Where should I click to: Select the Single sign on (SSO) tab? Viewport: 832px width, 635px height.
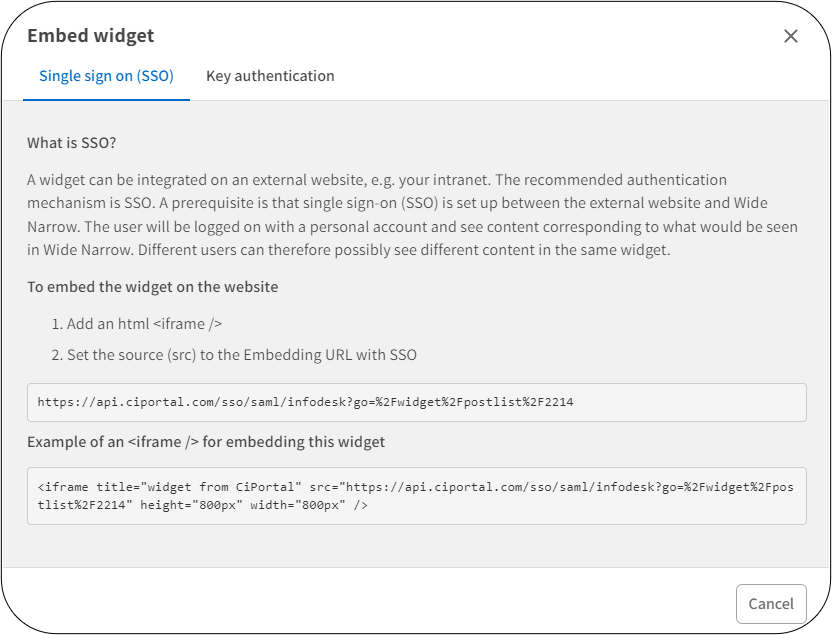106,75
